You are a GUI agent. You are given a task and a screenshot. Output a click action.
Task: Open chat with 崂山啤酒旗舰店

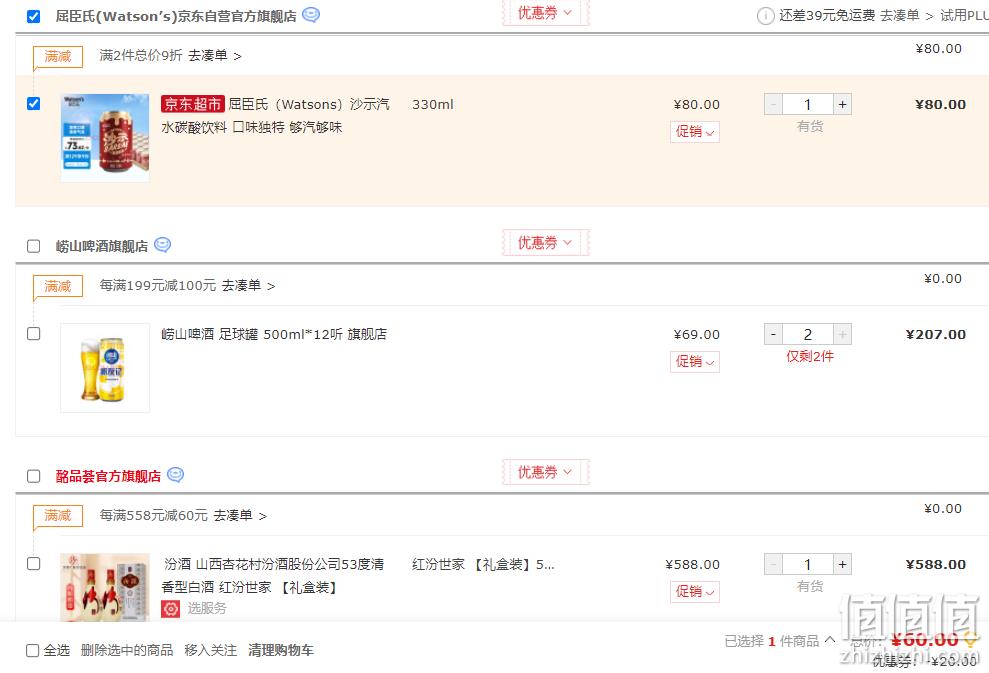[163, 245]
